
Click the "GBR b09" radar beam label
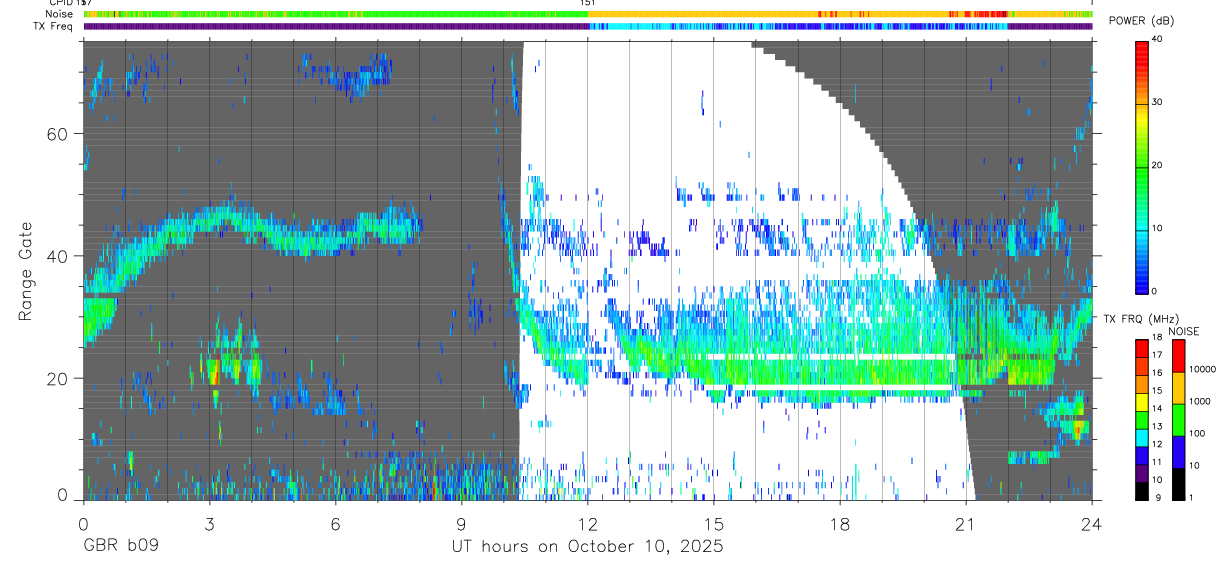(120, 547)
